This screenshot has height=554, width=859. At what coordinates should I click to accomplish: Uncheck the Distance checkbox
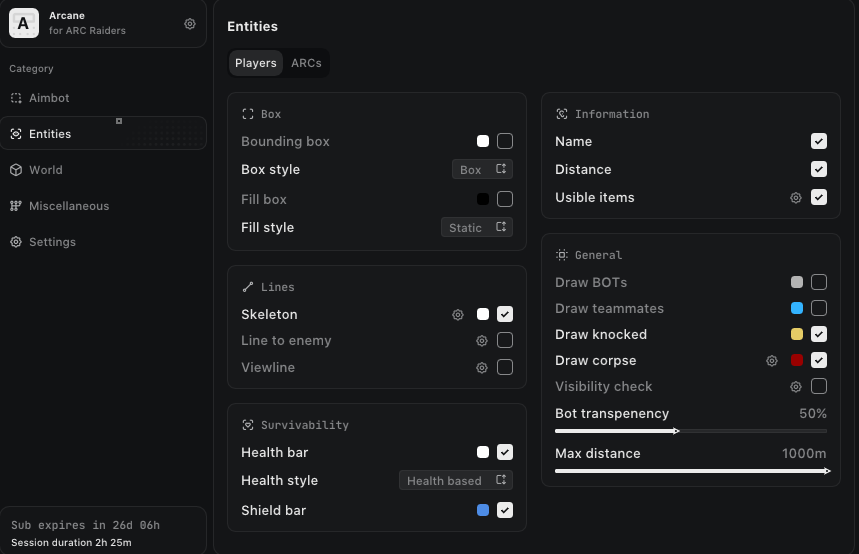pos(819,170)
